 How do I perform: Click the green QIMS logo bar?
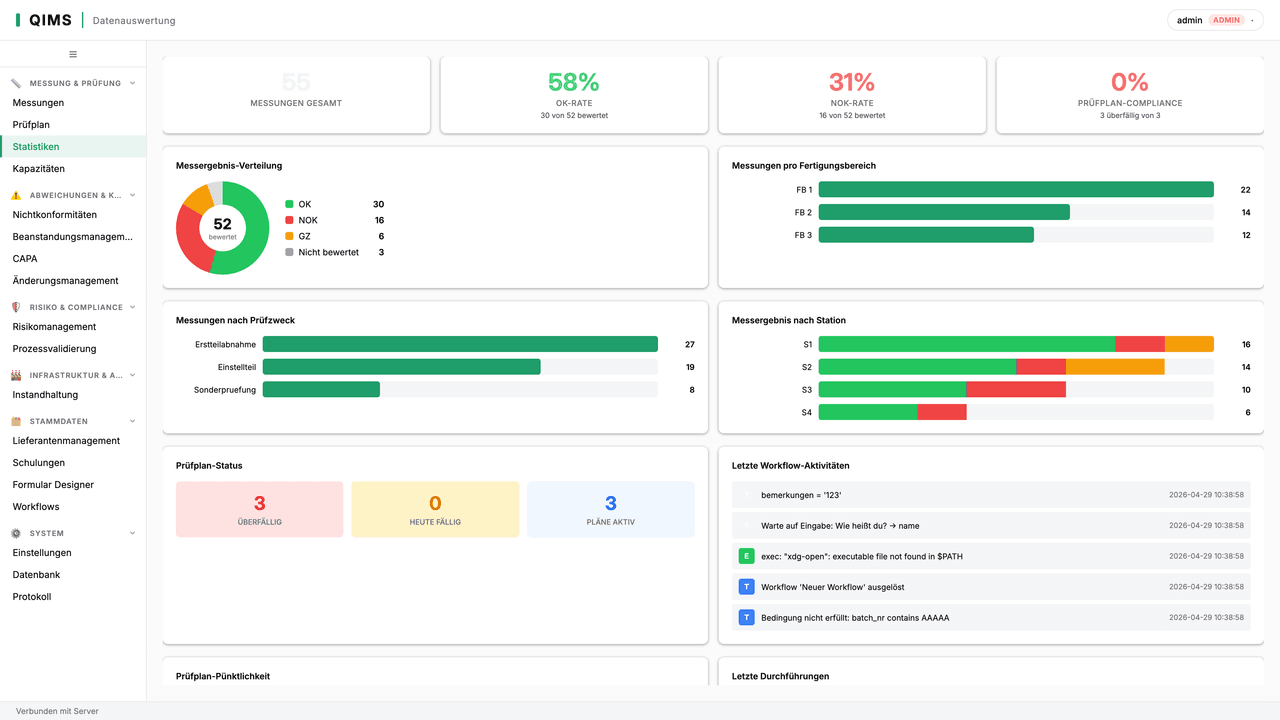point(18,20)
